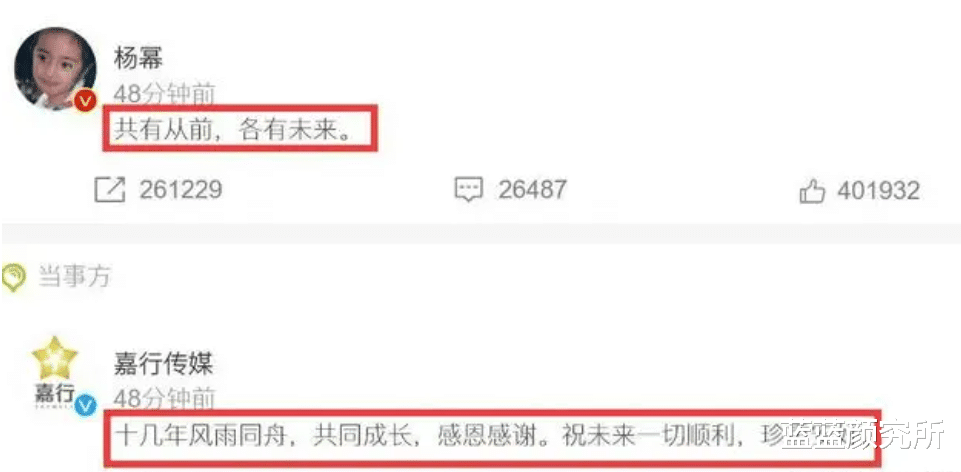Open the post text 共有从前,各有未来
Image resolution: width=961 pixels, height=472 pixels.
click(x=234, y=131)
